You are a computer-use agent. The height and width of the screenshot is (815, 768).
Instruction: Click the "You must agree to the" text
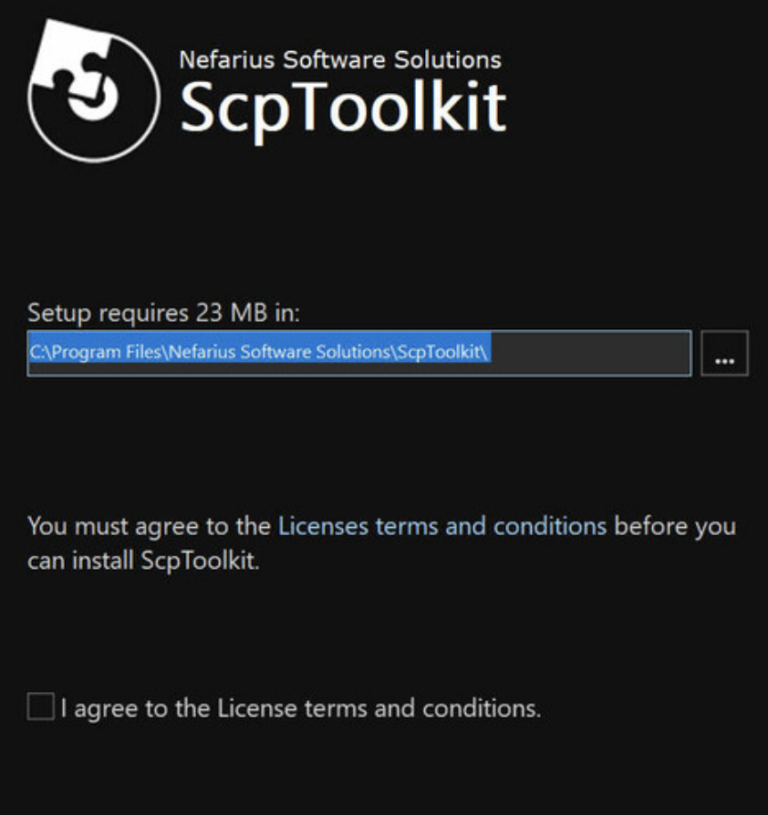coord(149,526)
